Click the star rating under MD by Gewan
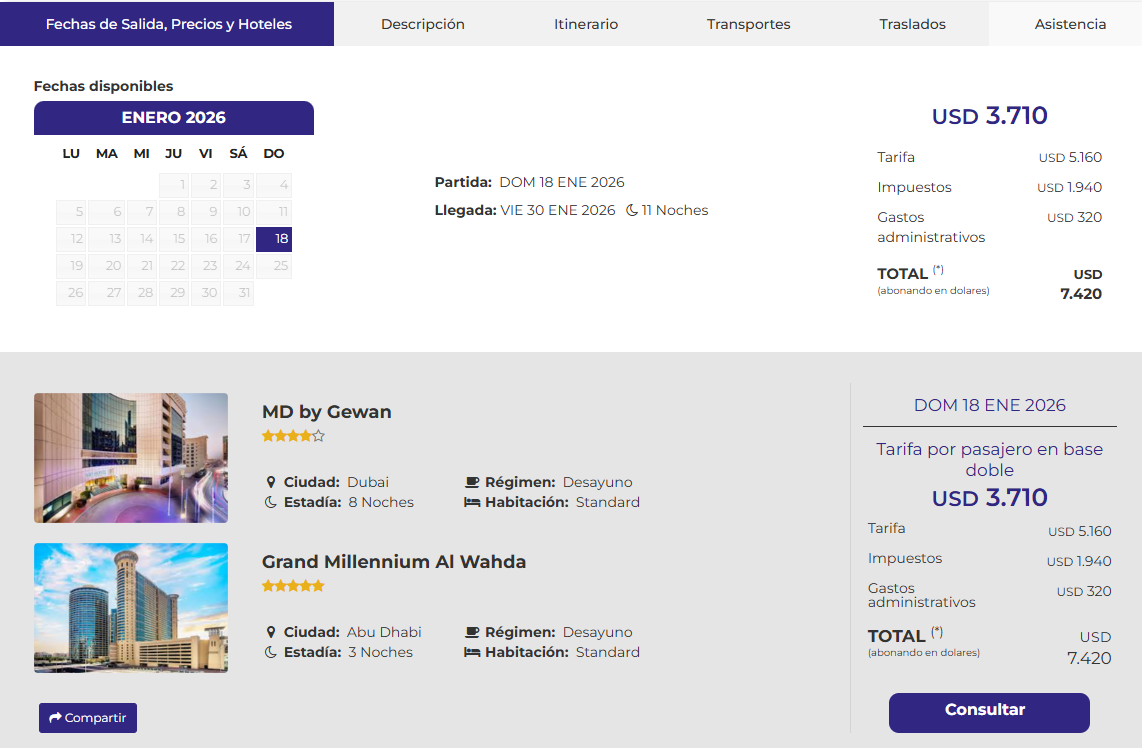This screenshot has width=1142, height=748. click(293, 436)
